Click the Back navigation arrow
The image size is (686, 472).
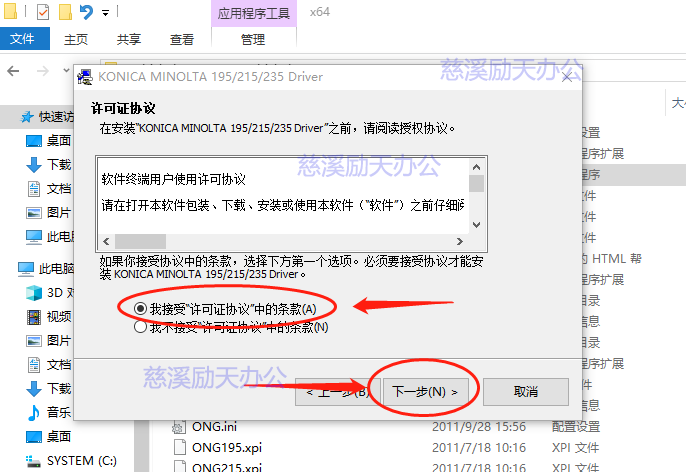pos(14,71)
